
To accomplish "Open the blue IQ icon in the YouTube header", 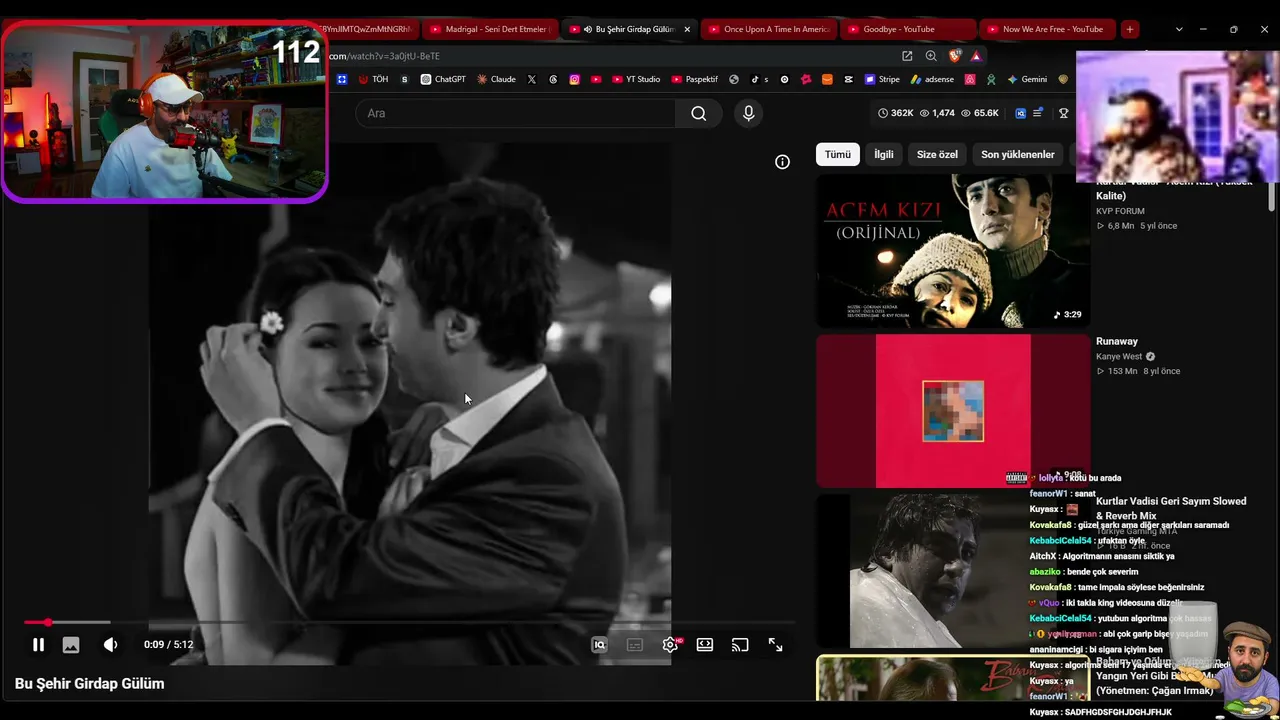I will click(1020, 113).
